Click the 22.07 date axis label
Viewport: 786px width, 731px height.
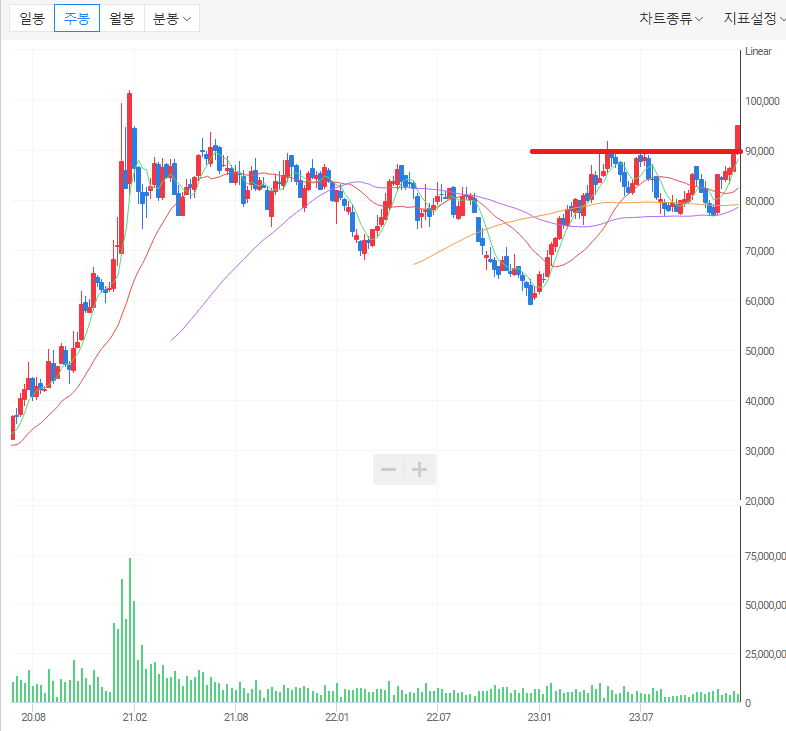438,717
